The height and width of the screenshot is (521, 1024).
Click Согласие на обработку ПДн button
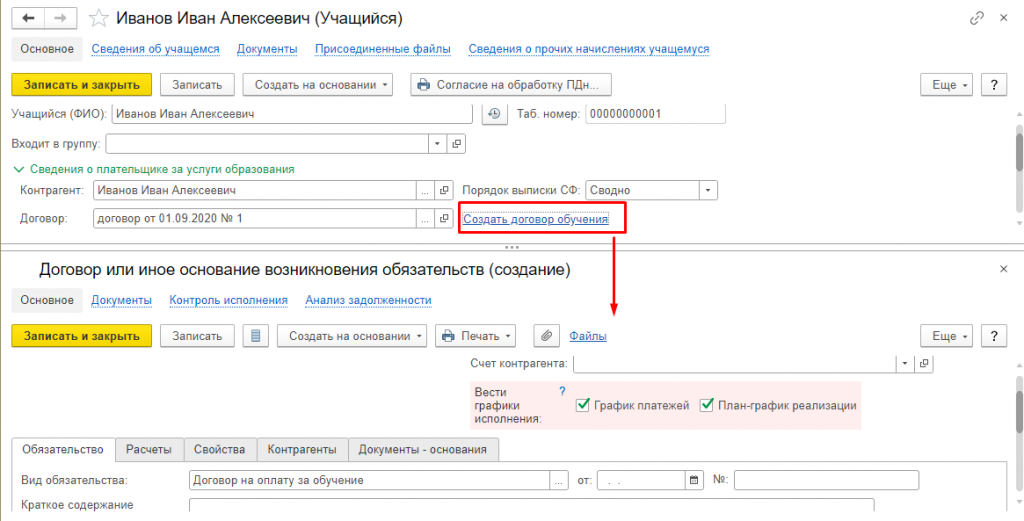pos(511,85)
